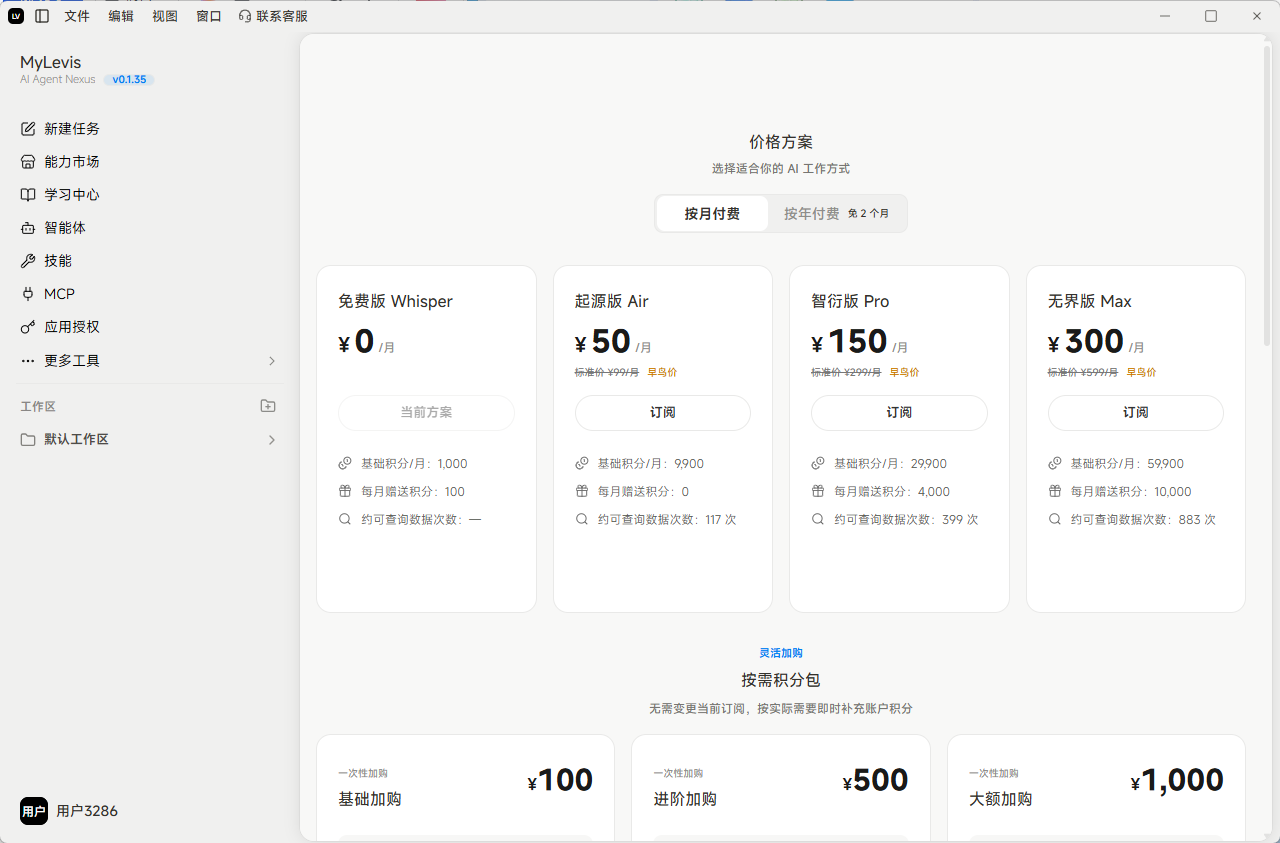Click 基础积分/月: 9,900 text
This screenshot has width=1280, height=843.
coord(651,463)
